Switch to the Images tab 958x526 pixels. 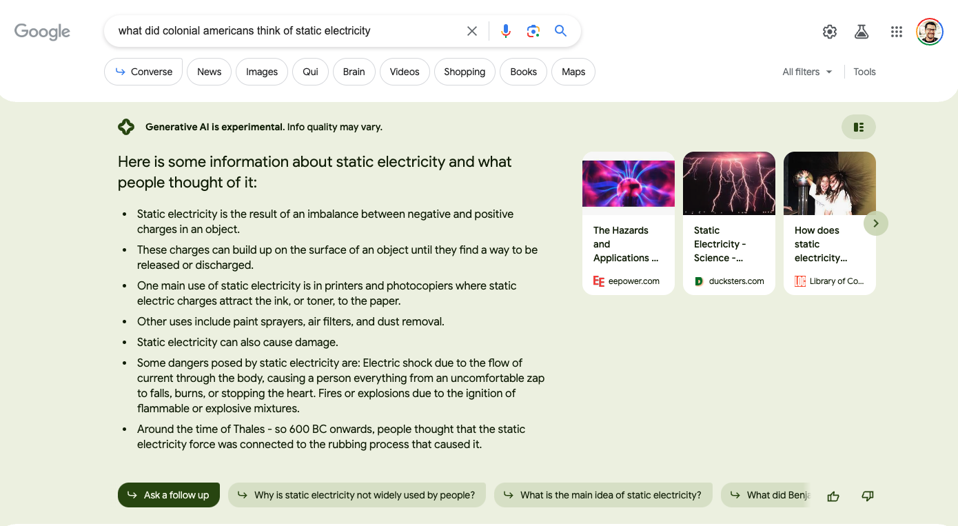[262, 72]
